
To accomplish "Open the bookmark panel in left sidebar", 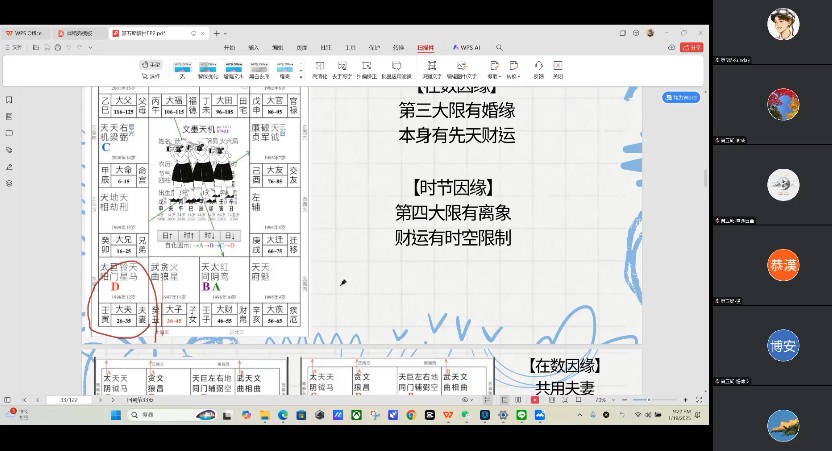I will point(8,100).
